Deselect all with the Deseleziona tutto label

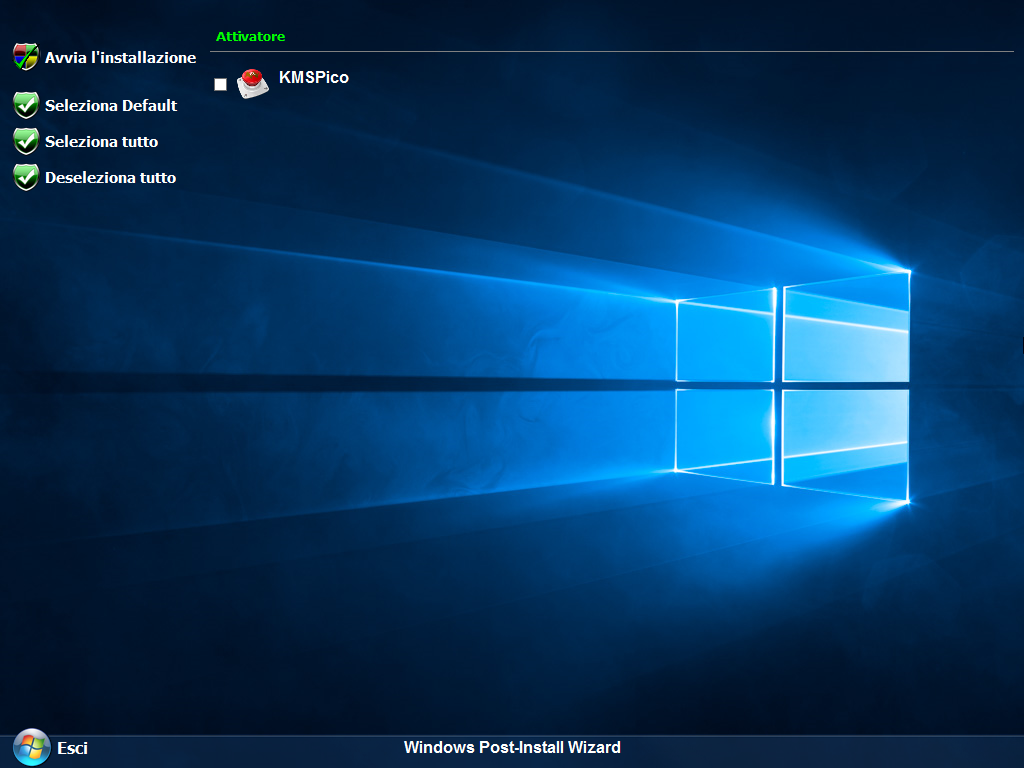click(x=111, y=177)
